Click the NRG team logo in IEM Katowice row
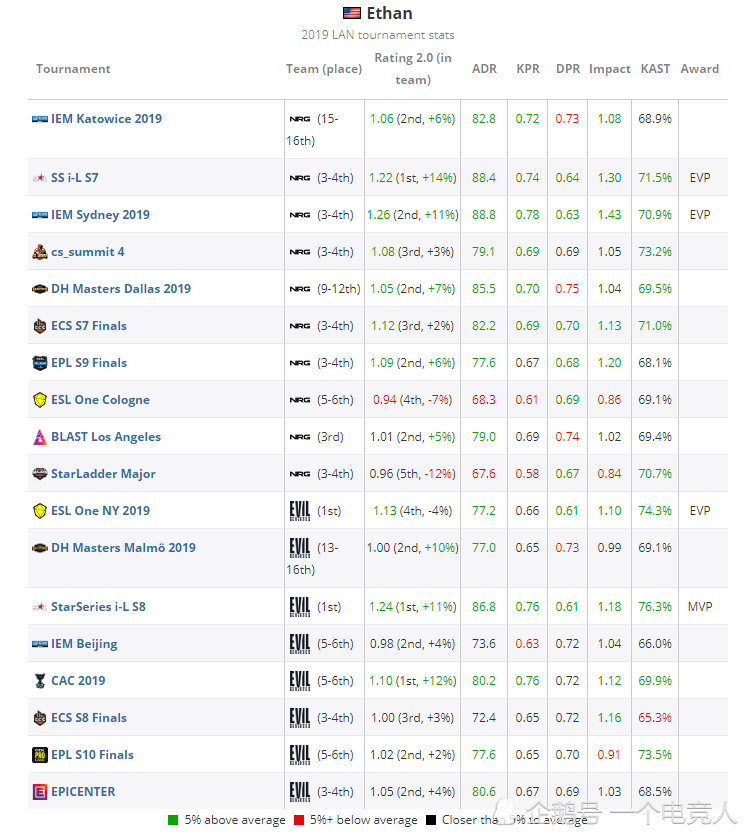 300,119
